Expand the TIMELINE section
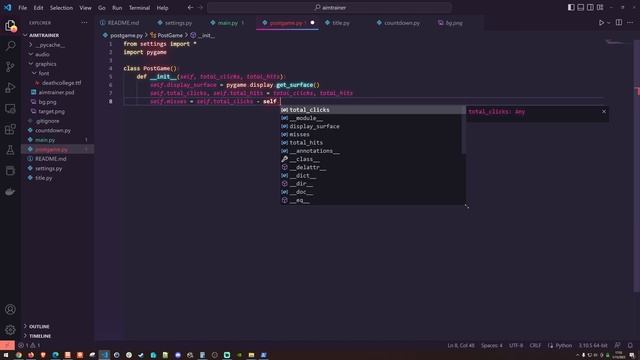 40,336
